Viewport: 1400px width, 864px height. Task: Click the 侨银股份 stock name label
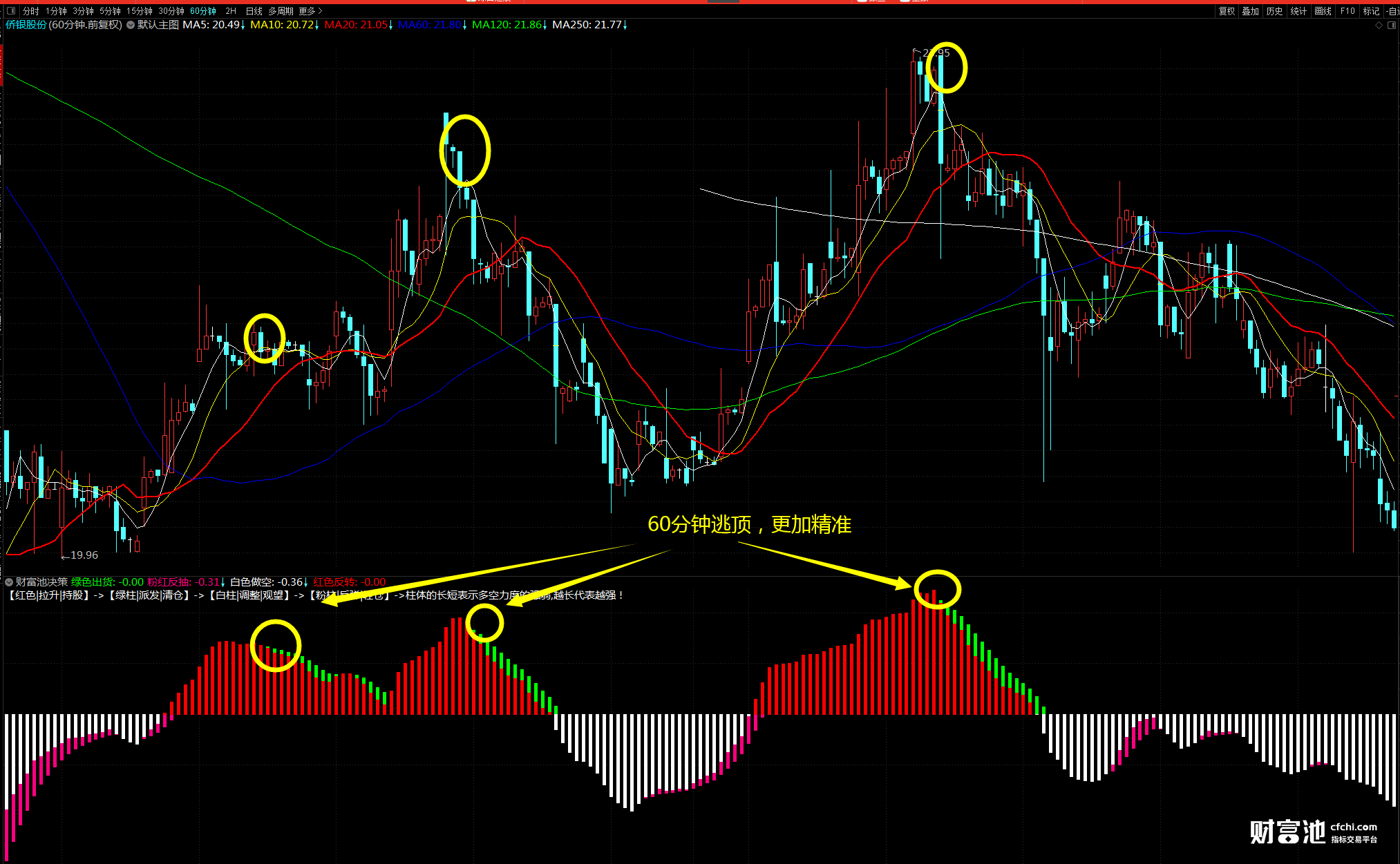tap(26, 25)
